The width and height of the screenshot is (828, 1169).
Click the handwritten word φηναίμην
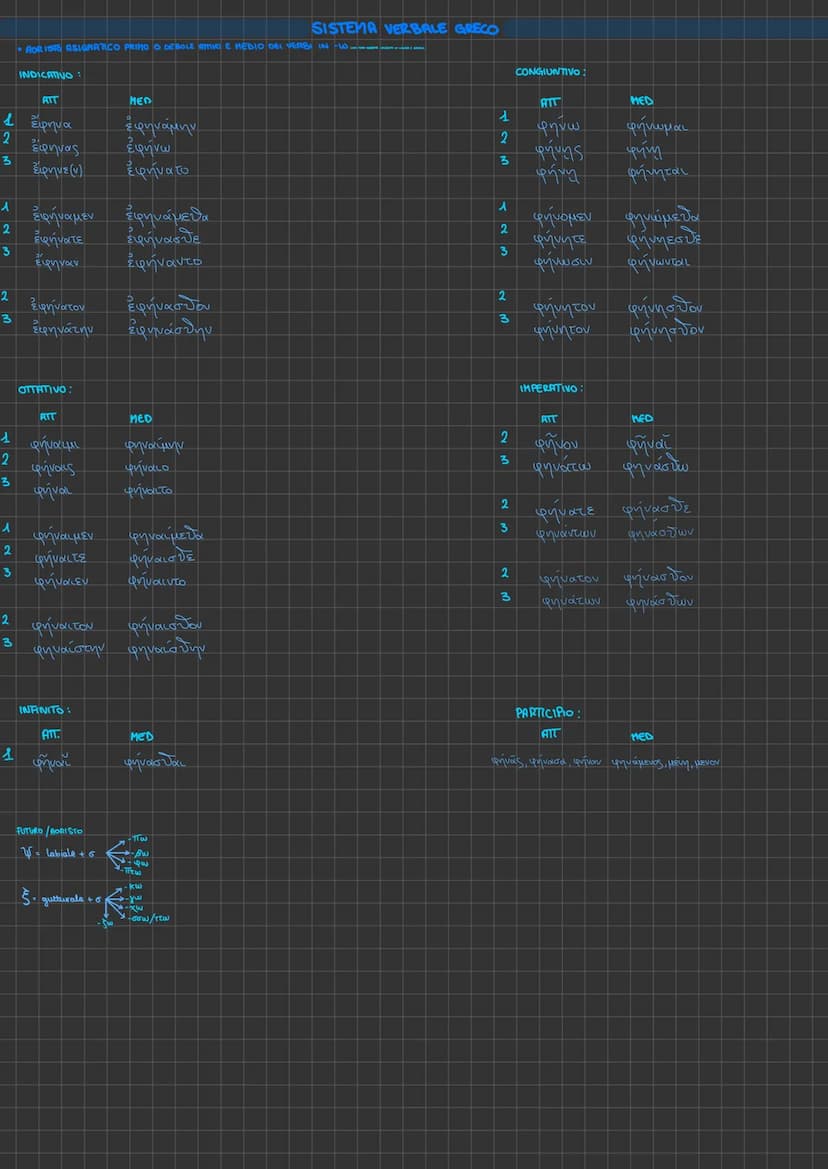(154, 446)
